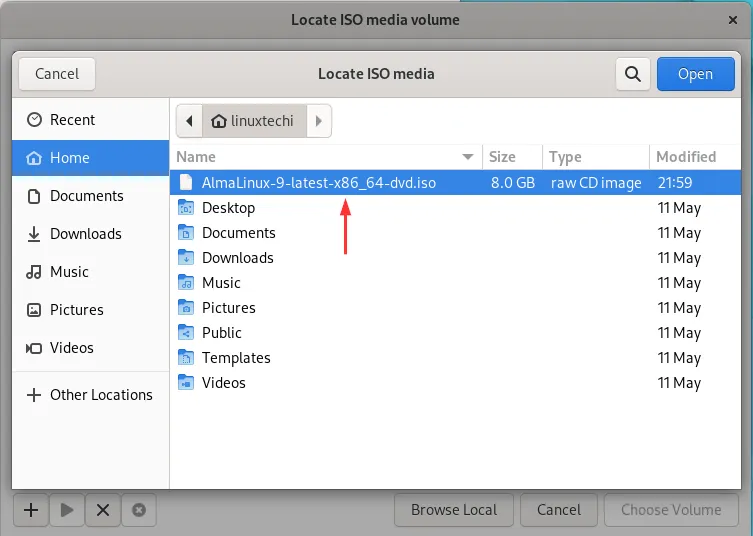The width and height of the screenshot is (753, 536).
Task: Click the play button in bottom toolbar
Action: (x=67, y=510)
